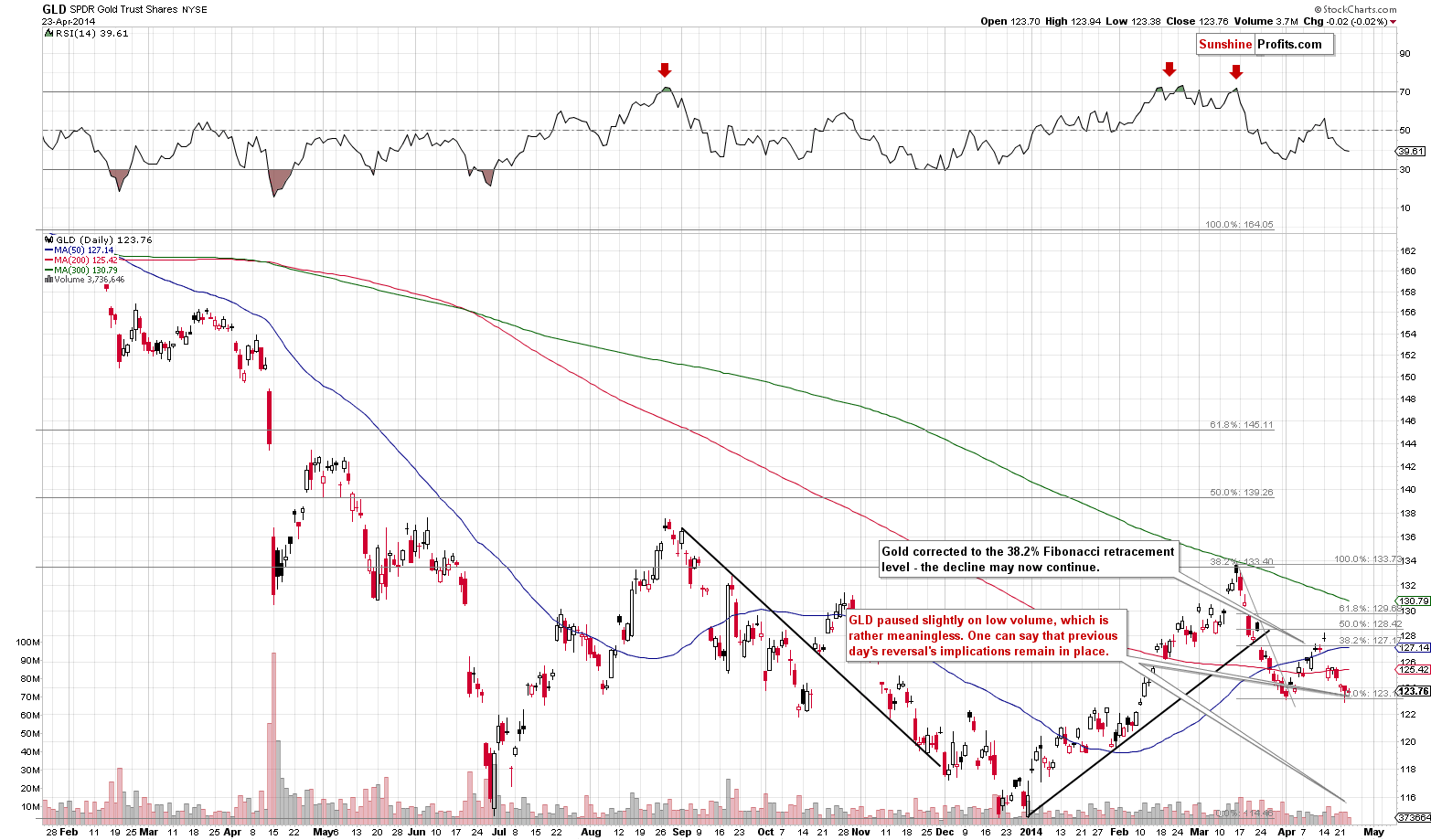Click the red 125.42 price tag on right axis
Viewport: 1431px width, 840px height.
(x=1415, y=669)
